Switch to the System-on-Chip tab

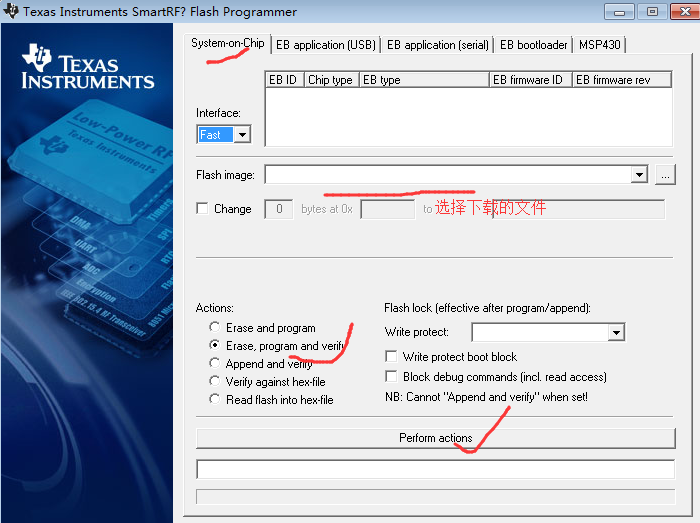tap(228, 44)
